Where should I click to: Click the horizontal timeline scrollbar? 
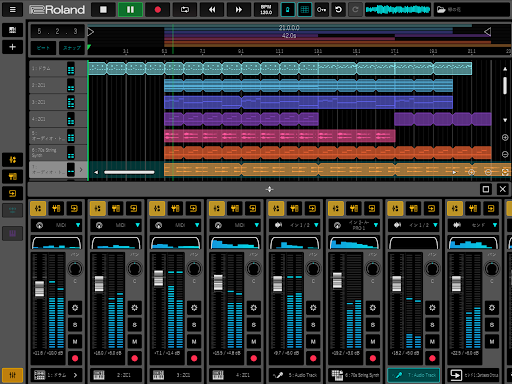point(129,172)
